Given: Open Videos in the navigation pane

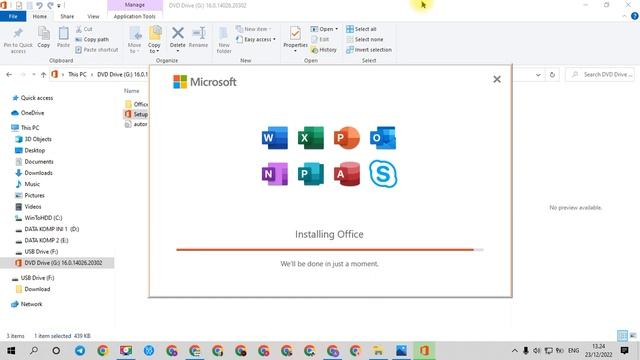Looking at the screenshot, I should click(x=28, y=207).
